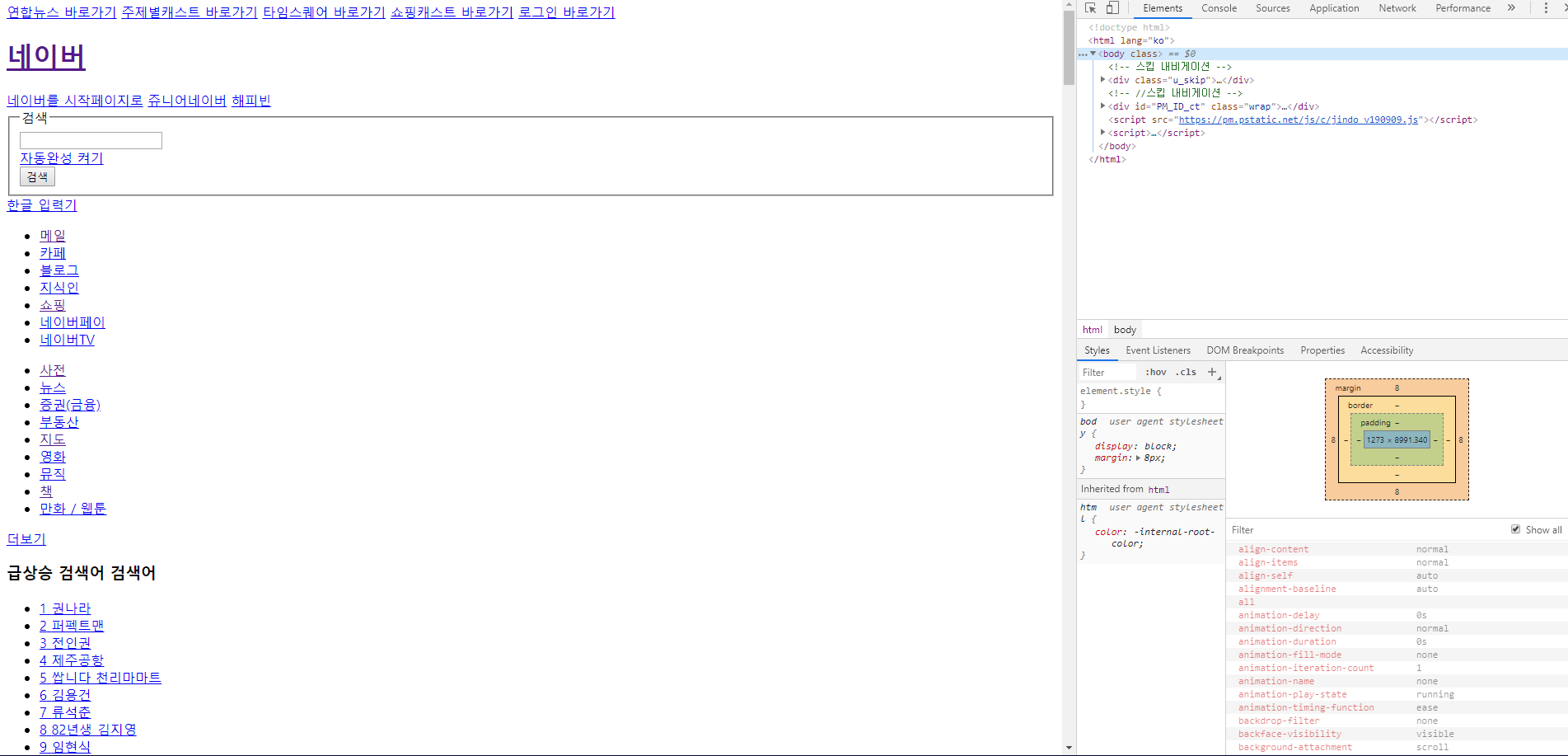
Task: Click the page vertical scrollbar thumb
Action: point(1069,48)
